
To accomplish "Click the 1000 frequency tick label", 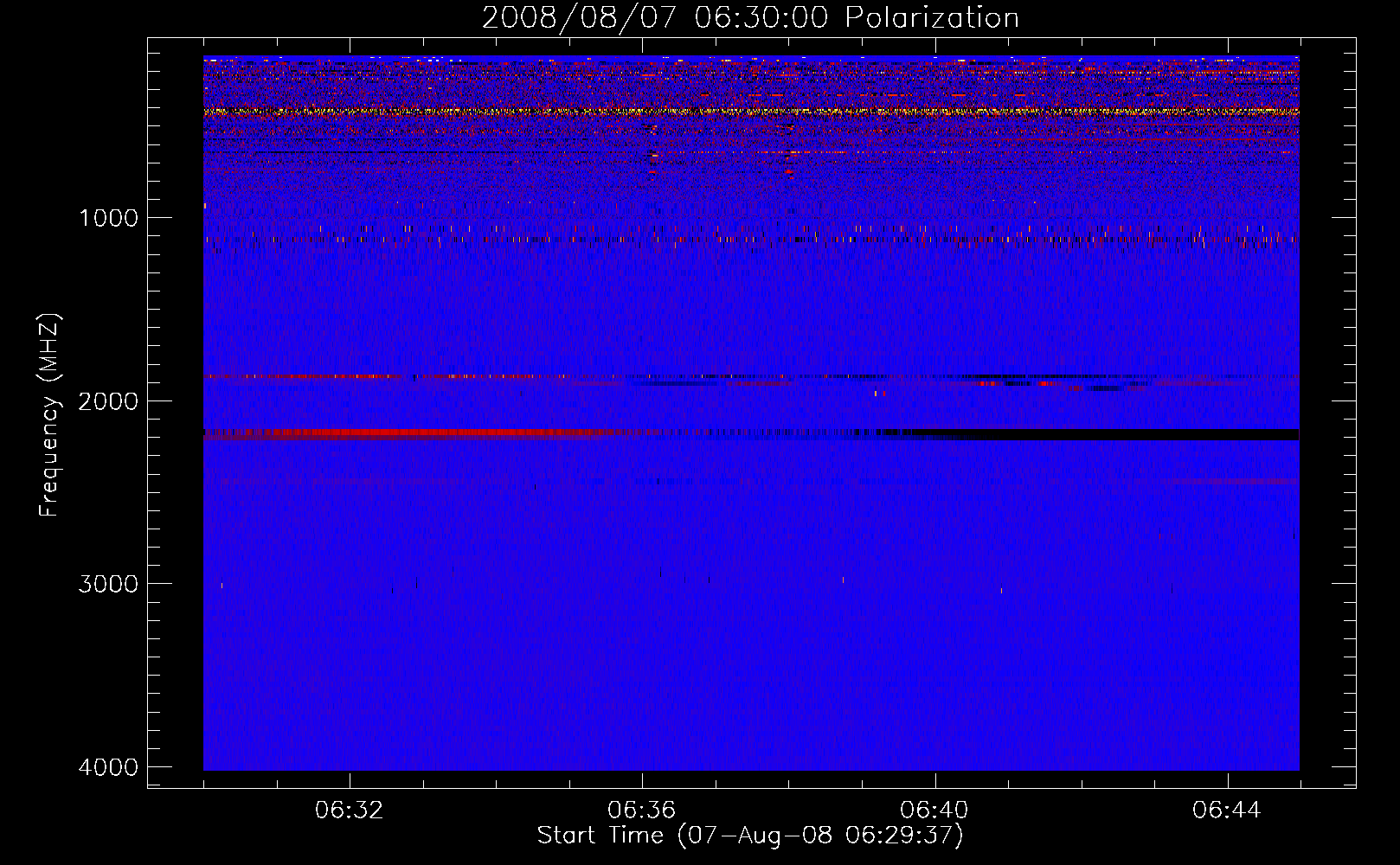I will (x=108, y=217).
